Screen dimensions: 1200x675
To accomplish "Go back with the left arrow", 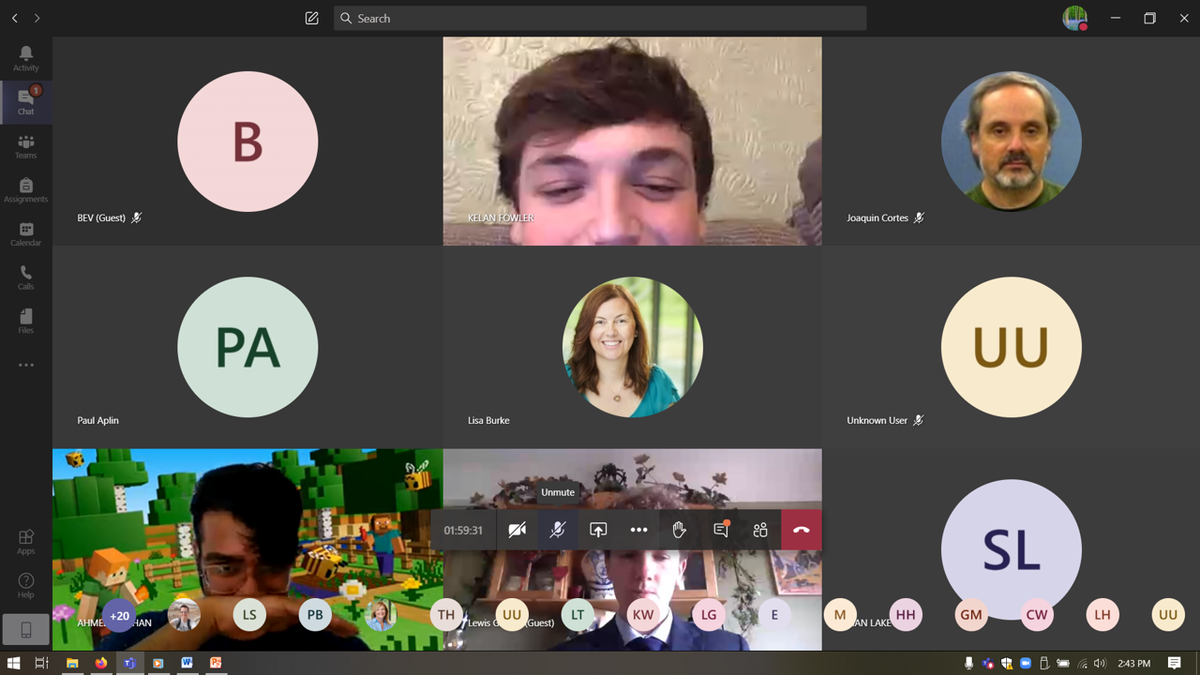I will [x=15, y=18].
